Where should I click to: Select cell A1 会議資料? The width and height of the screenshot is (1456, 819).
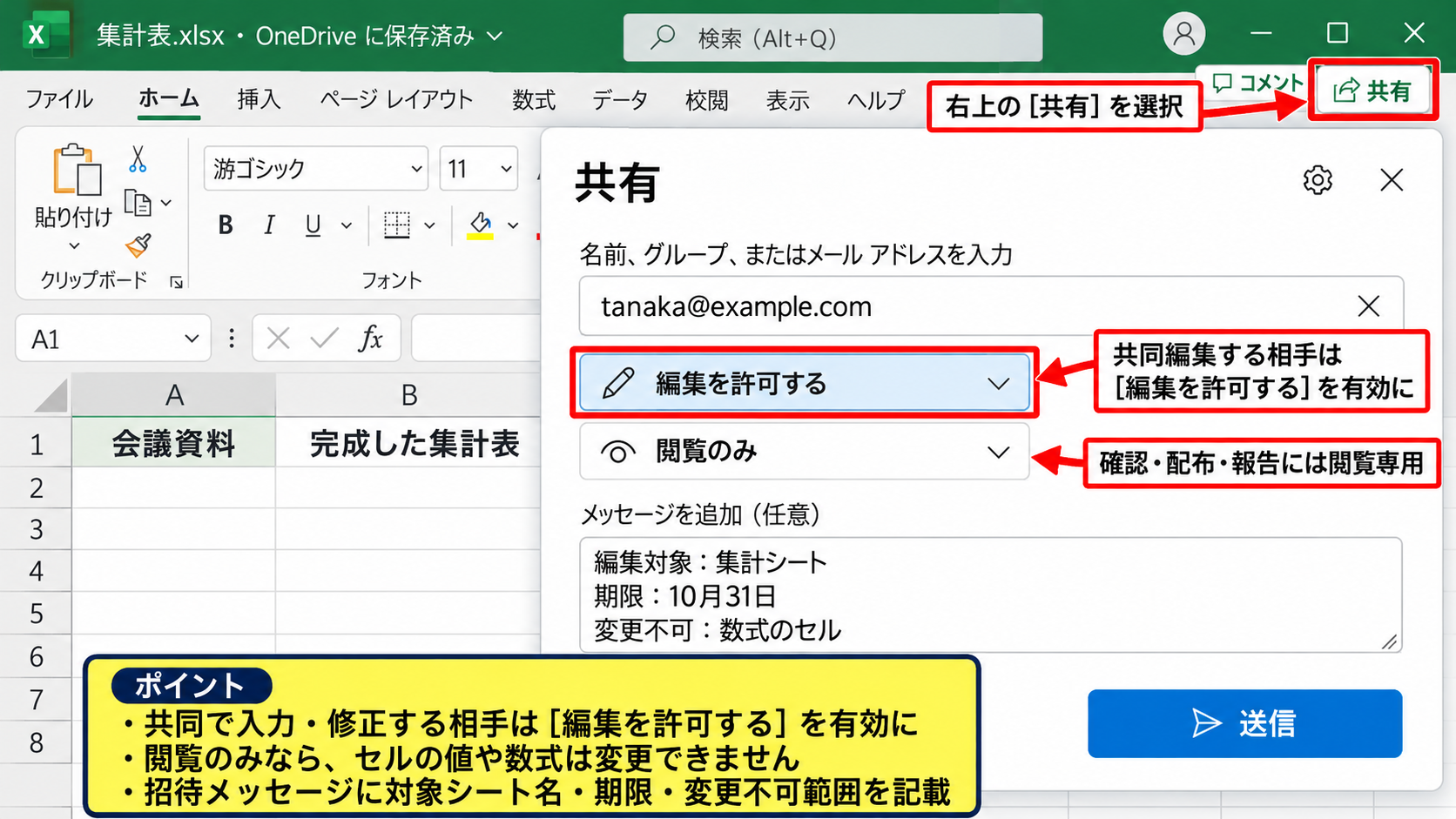(173, 444)
